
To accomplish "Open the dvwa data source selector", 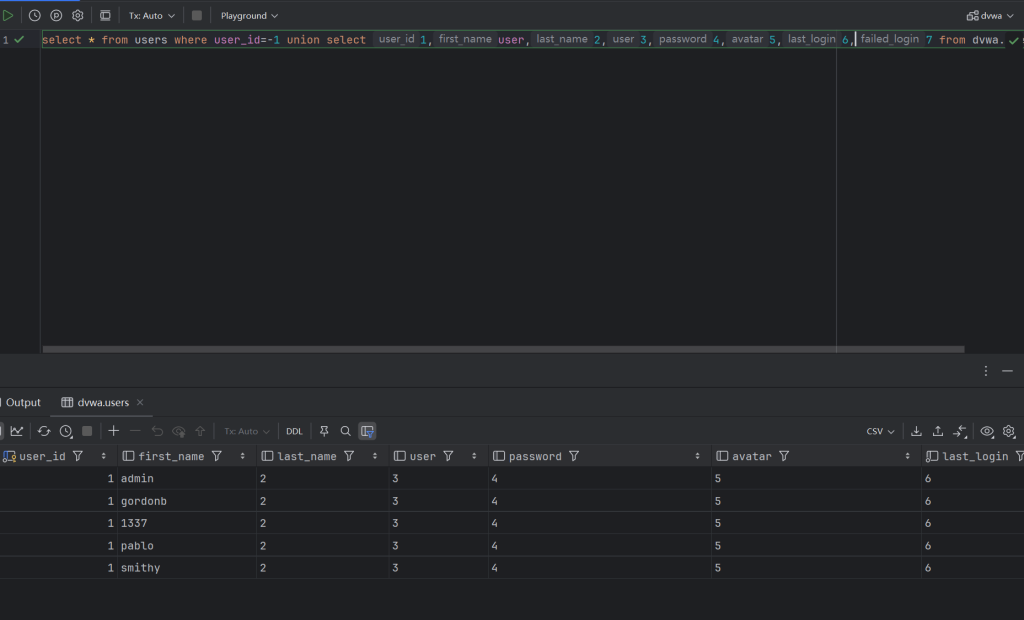I will point(990,15).
